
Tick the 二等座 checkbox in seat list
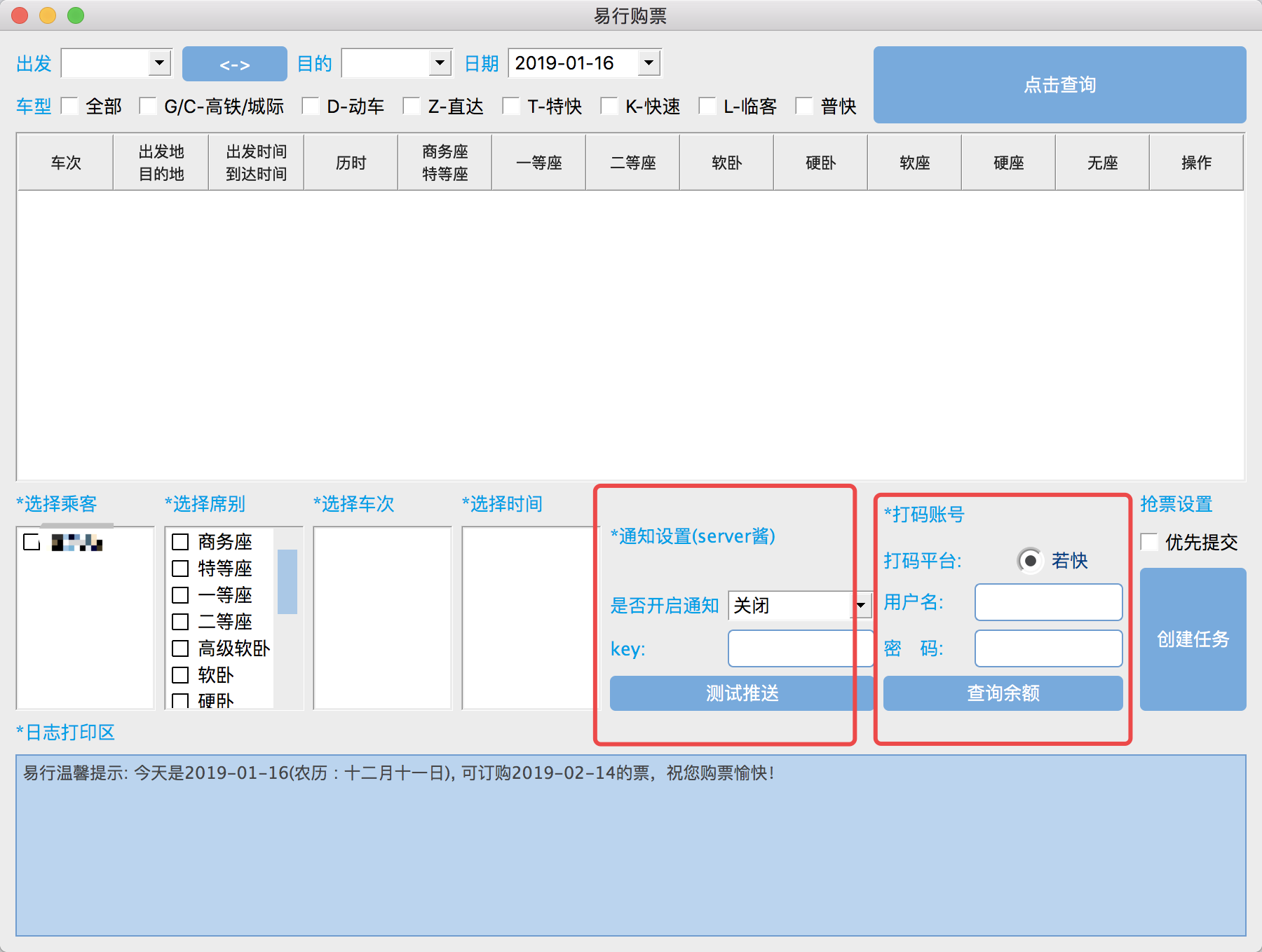[180, 622]
